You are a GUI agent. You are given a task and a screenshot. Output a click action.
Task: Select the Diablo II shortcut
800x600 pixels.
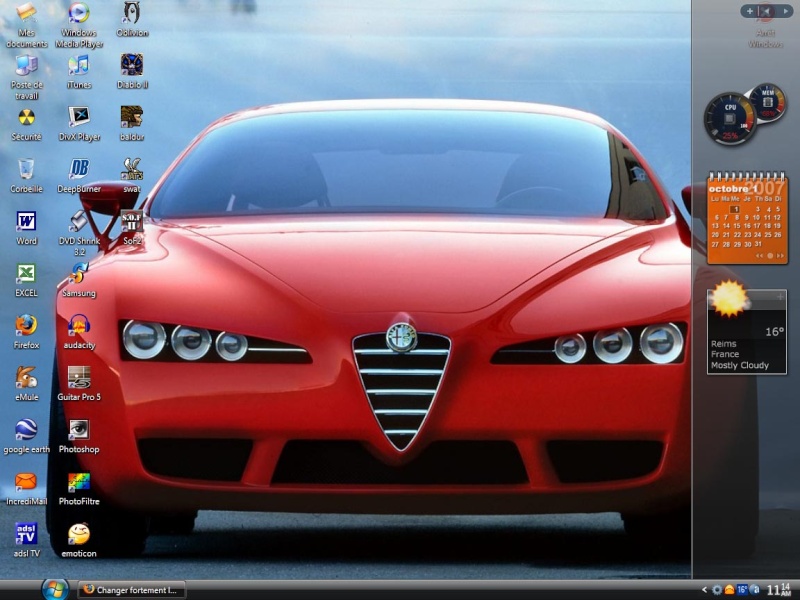click(x=132, y=72)
